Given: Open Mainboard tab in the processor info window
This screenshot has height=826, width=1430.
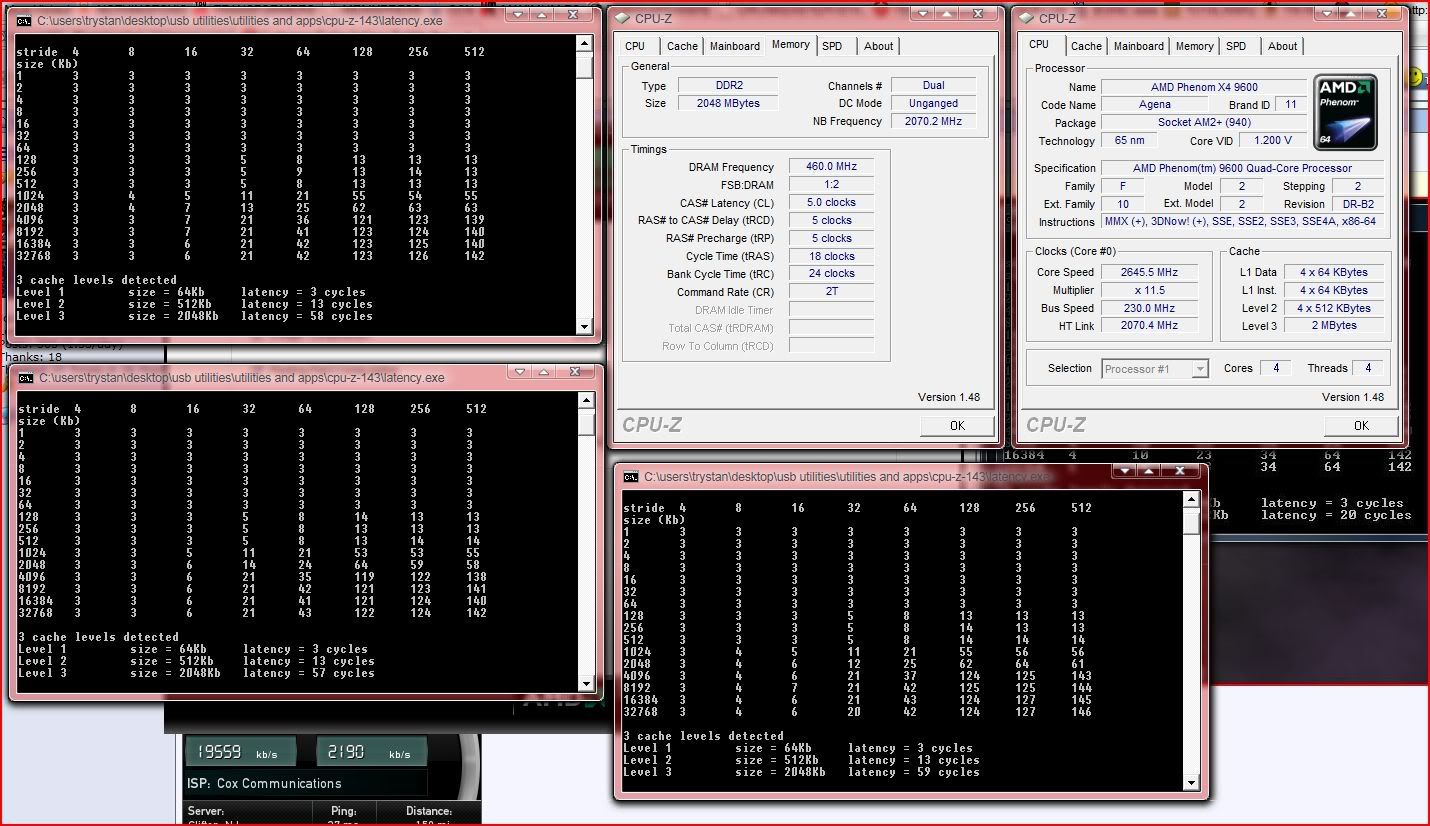Looking at the screenshot, I should (1138, 46).
